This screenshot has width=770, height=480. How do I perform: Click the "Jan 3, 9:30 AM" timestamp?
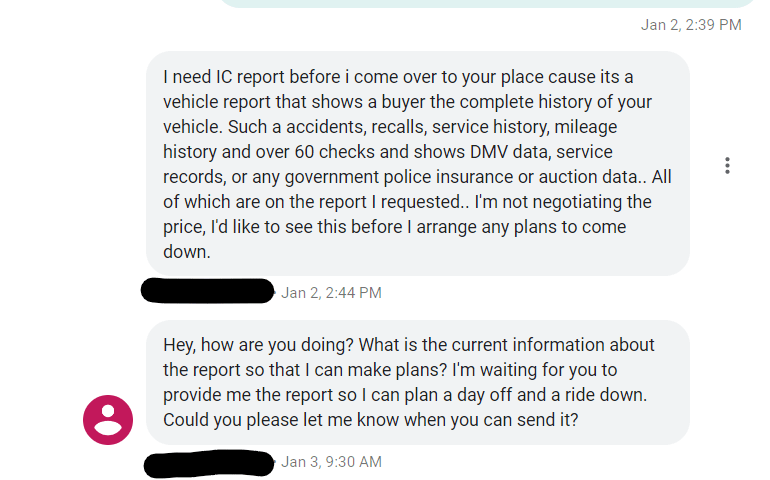coord(331,462)
